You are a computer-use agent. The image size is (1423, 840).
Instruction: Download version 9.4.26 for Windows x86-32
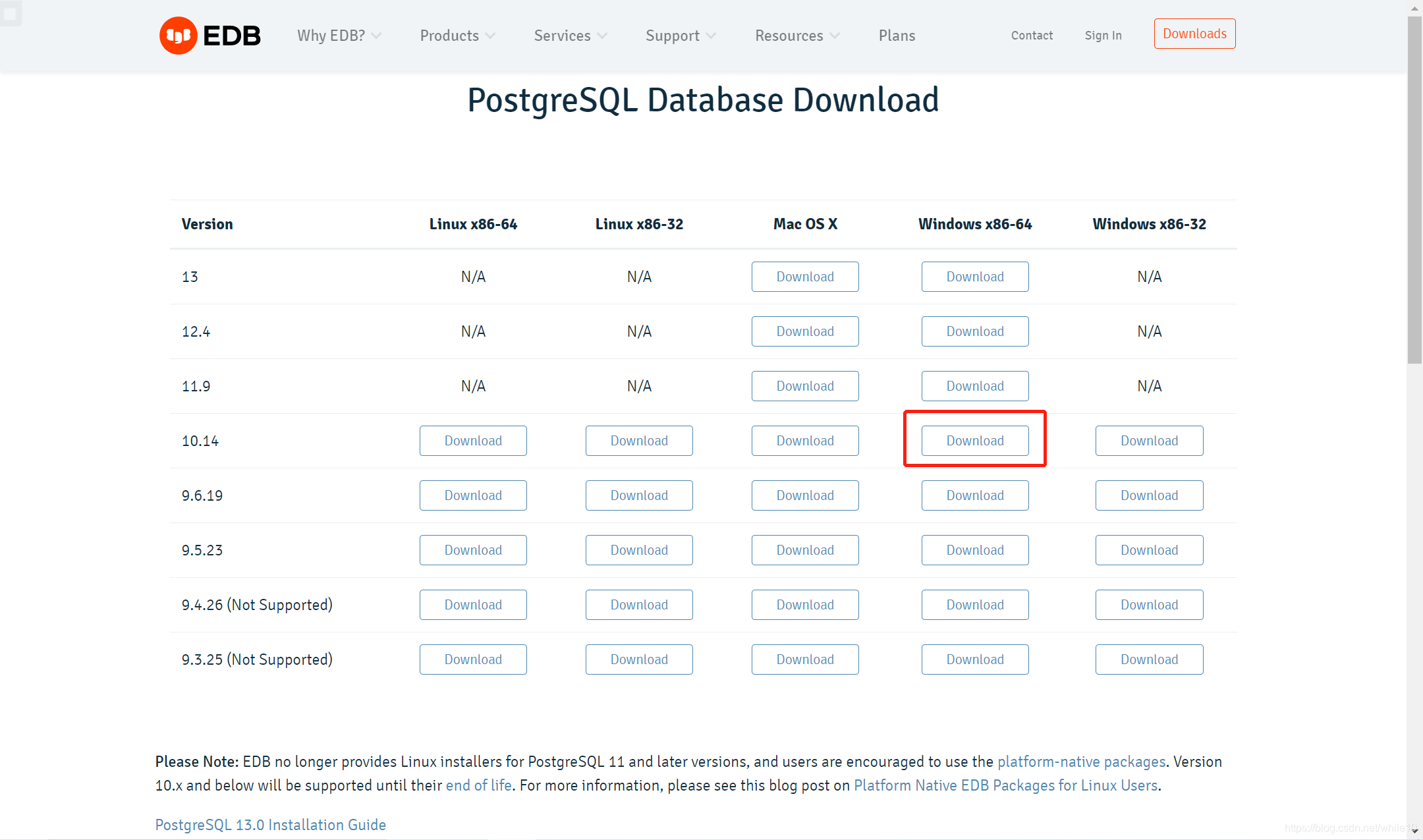tap(1150, 605)
